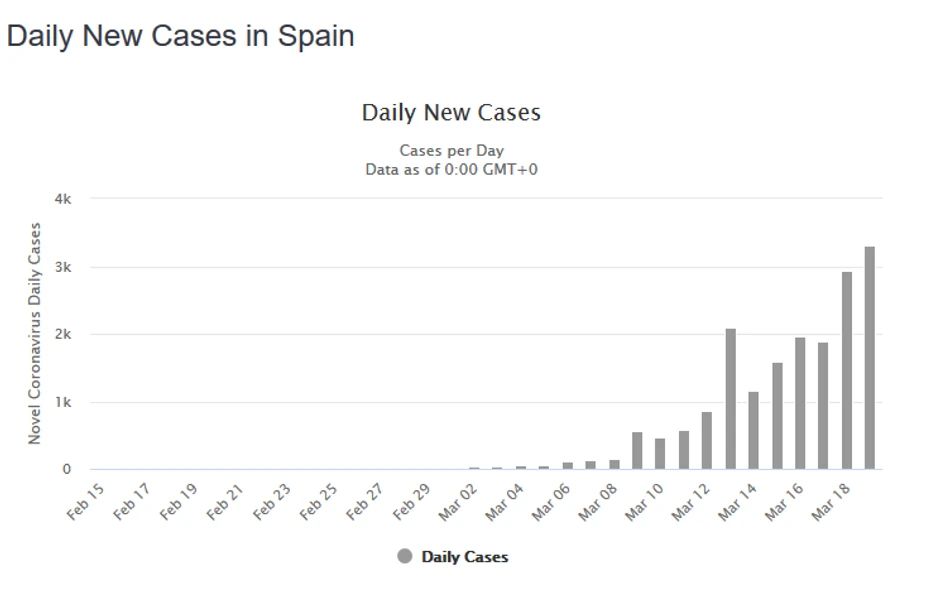The width and height of the screenshot is (940, 592).
Task: Click the tallest bar for Mar 19
Action: pos(869,358)
